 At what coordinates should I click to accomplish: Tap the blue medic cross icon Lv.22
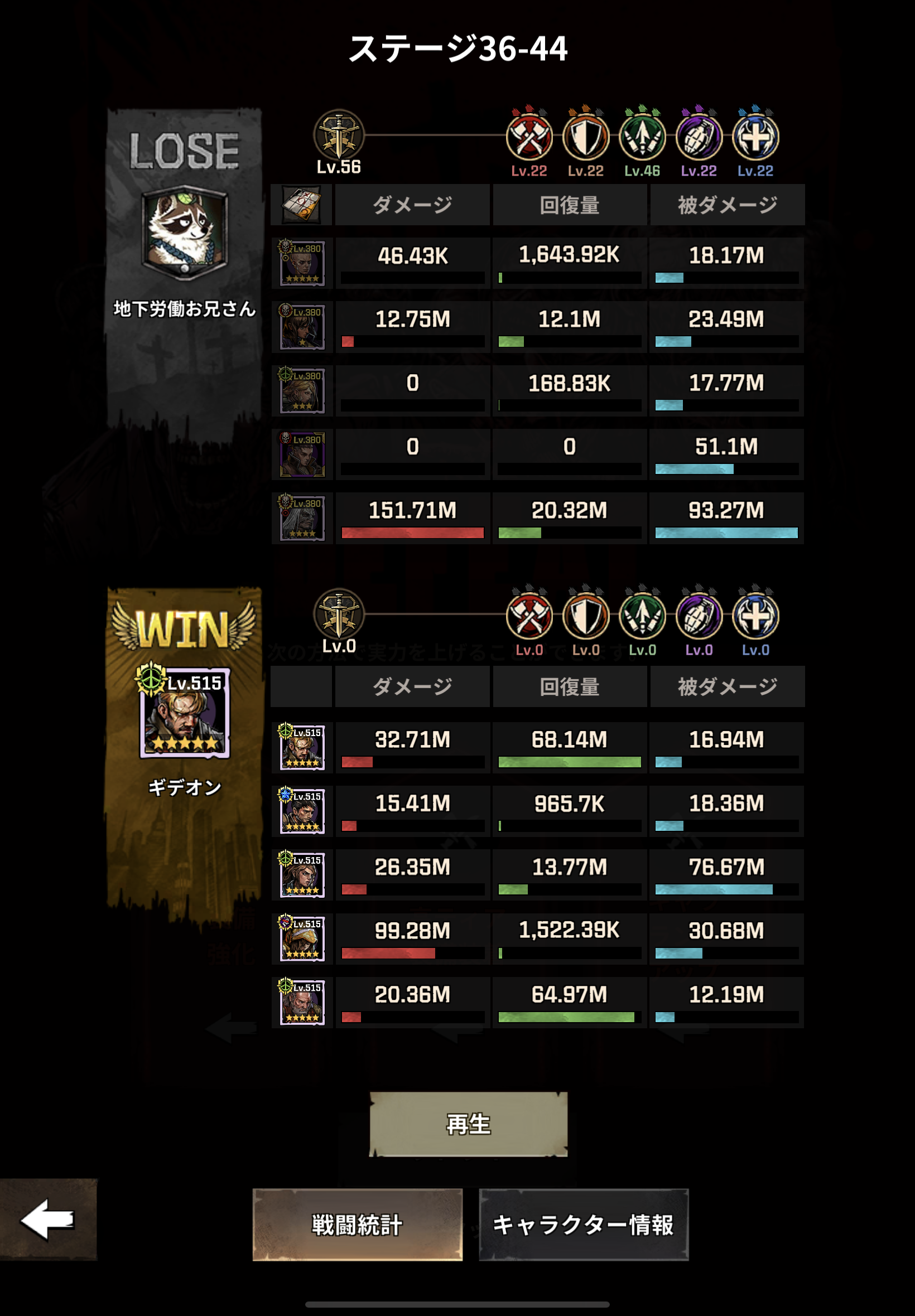coord(755,138)
